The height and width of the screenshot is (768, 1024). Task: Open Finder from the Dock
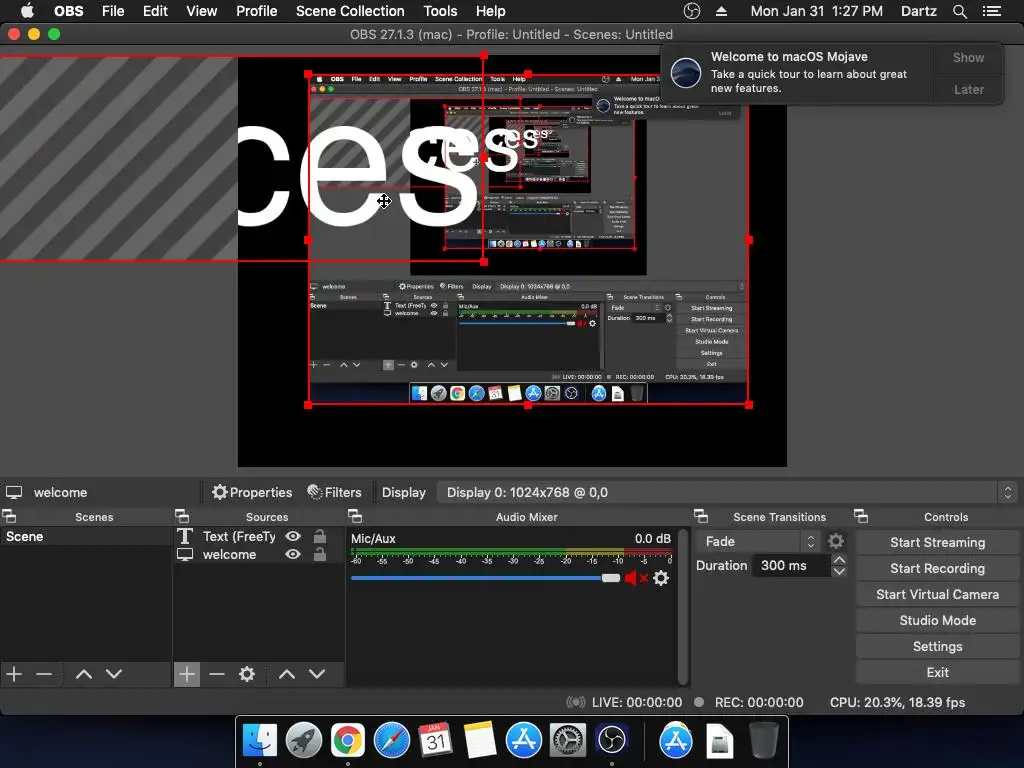pos(260,741)
